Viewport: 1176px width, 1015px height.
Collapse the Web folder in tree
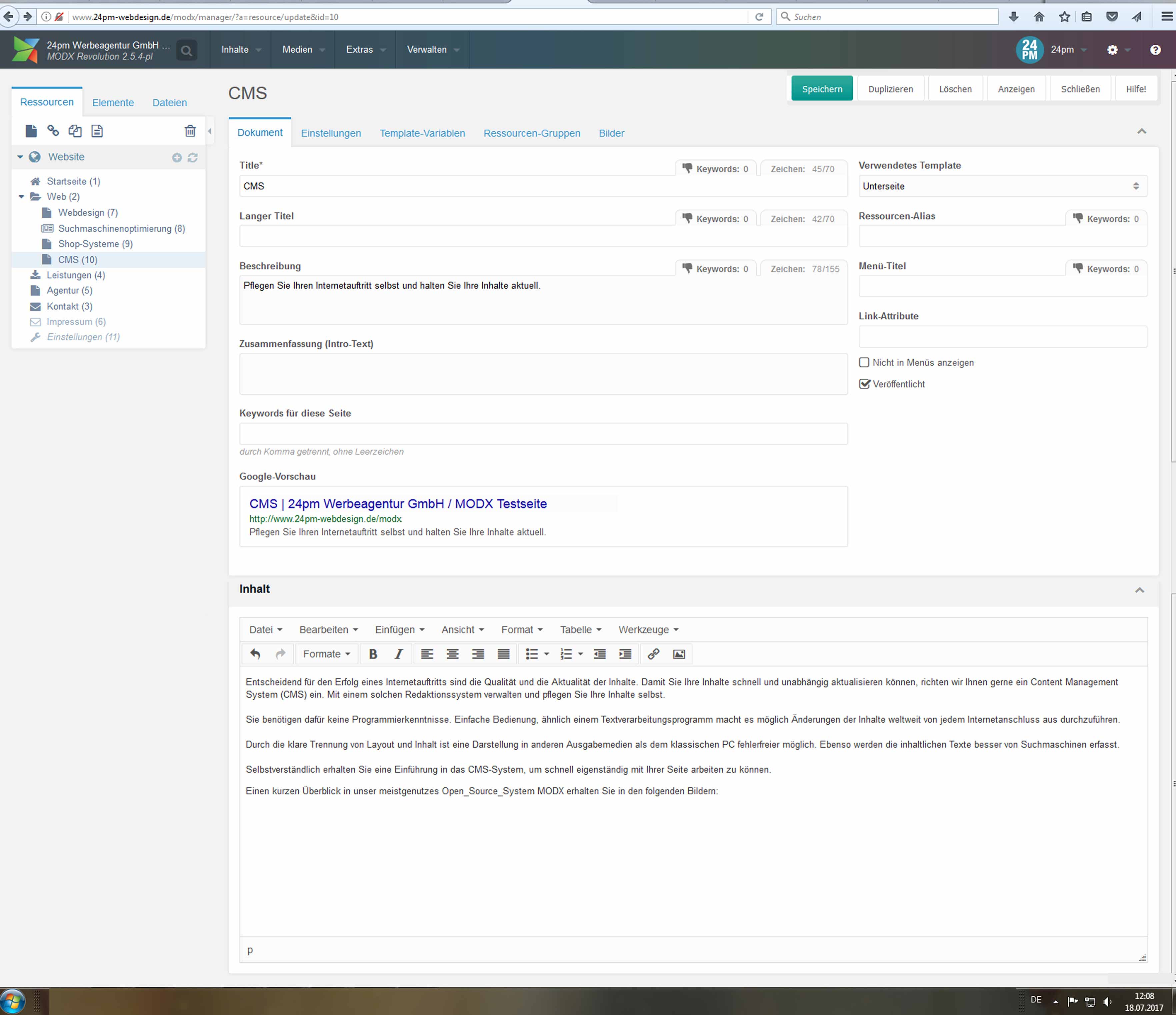coord(22,196)
